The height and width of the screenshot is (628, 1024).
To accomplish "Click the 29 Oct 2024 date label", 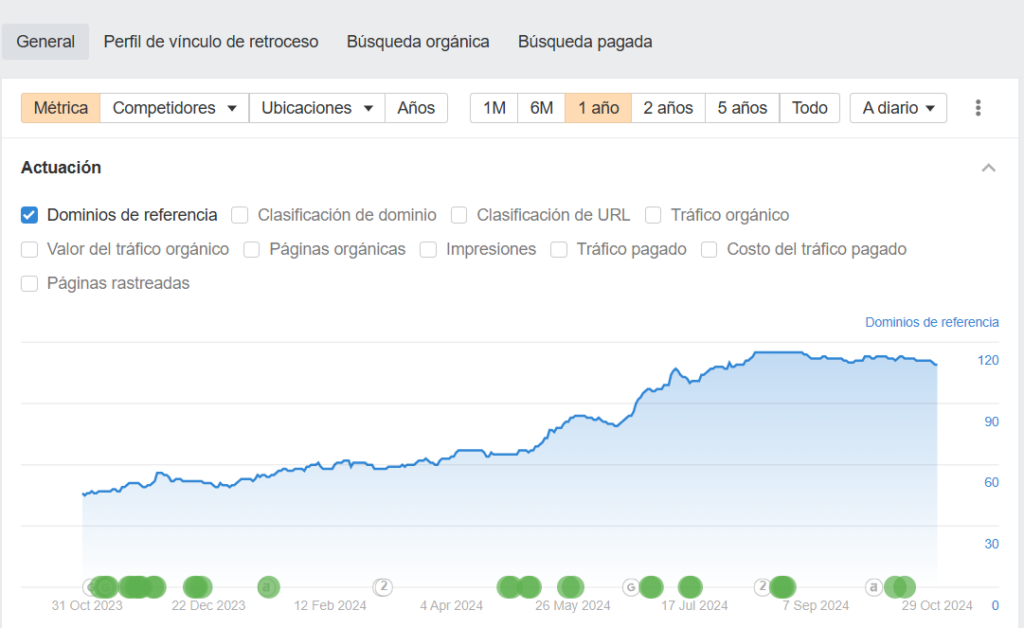I will point(937,606).
